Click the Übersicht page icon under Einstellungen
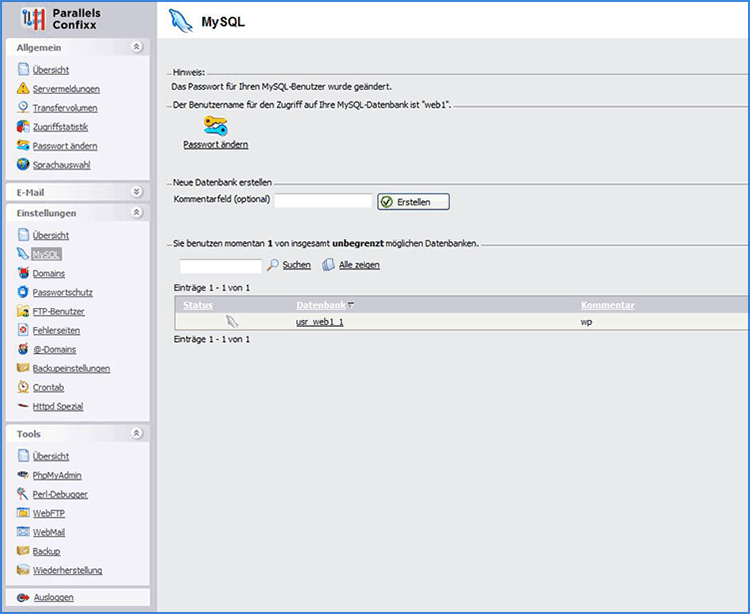This screenshot has width=750, height=614. (x=23, y=235)
